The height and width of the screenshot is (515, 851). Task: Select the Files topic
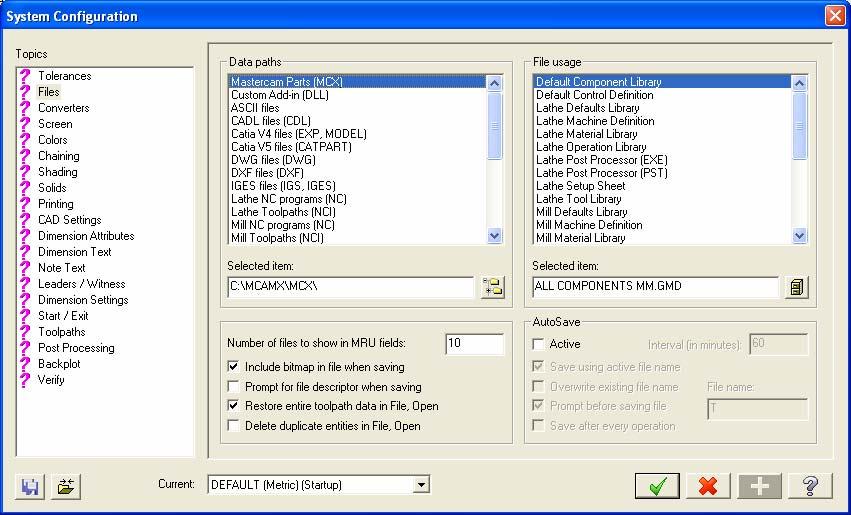point(48,92)
